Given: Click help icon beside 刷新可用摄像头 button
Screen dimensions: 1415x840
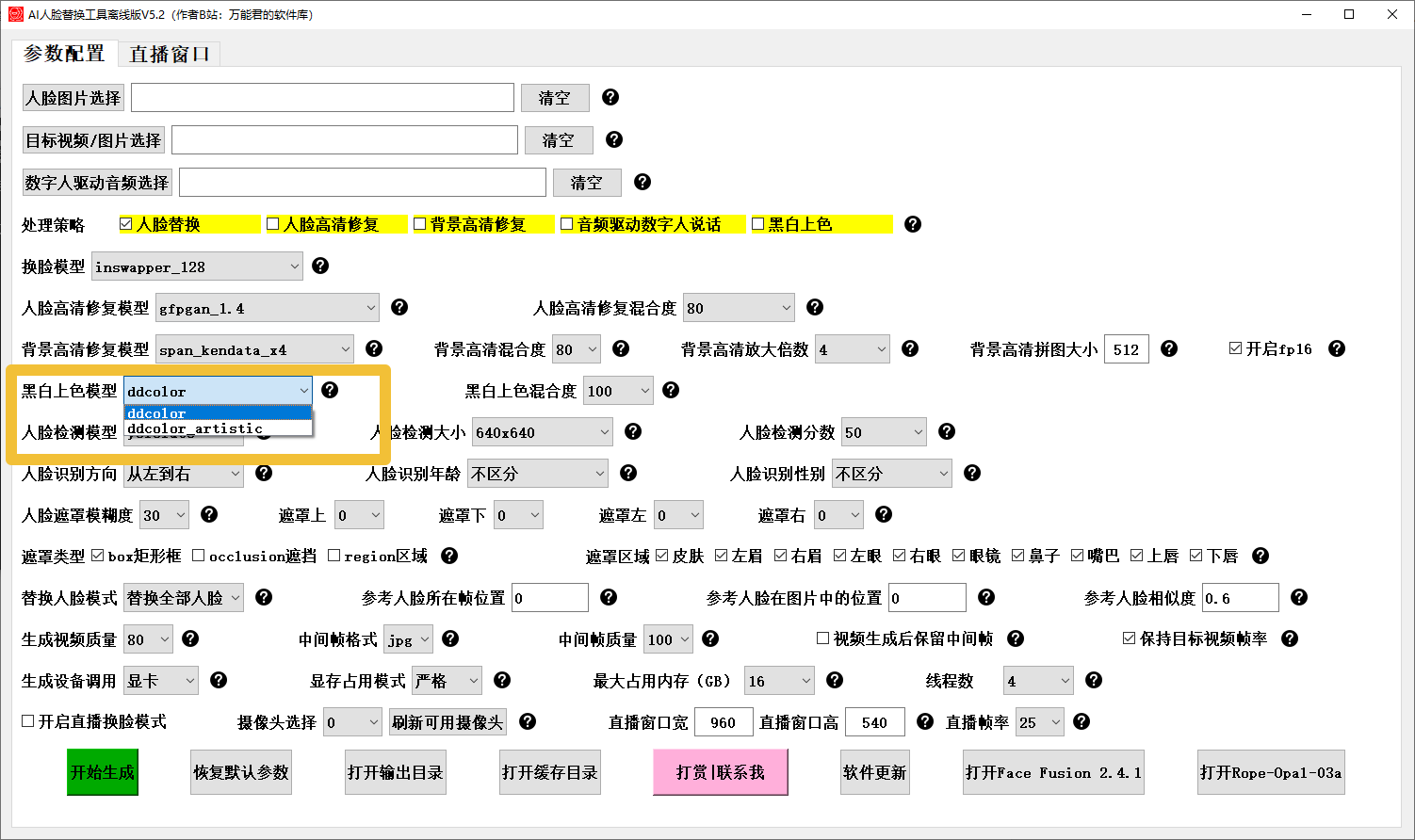Looking at the screenshot, I should tap(528, 721).
